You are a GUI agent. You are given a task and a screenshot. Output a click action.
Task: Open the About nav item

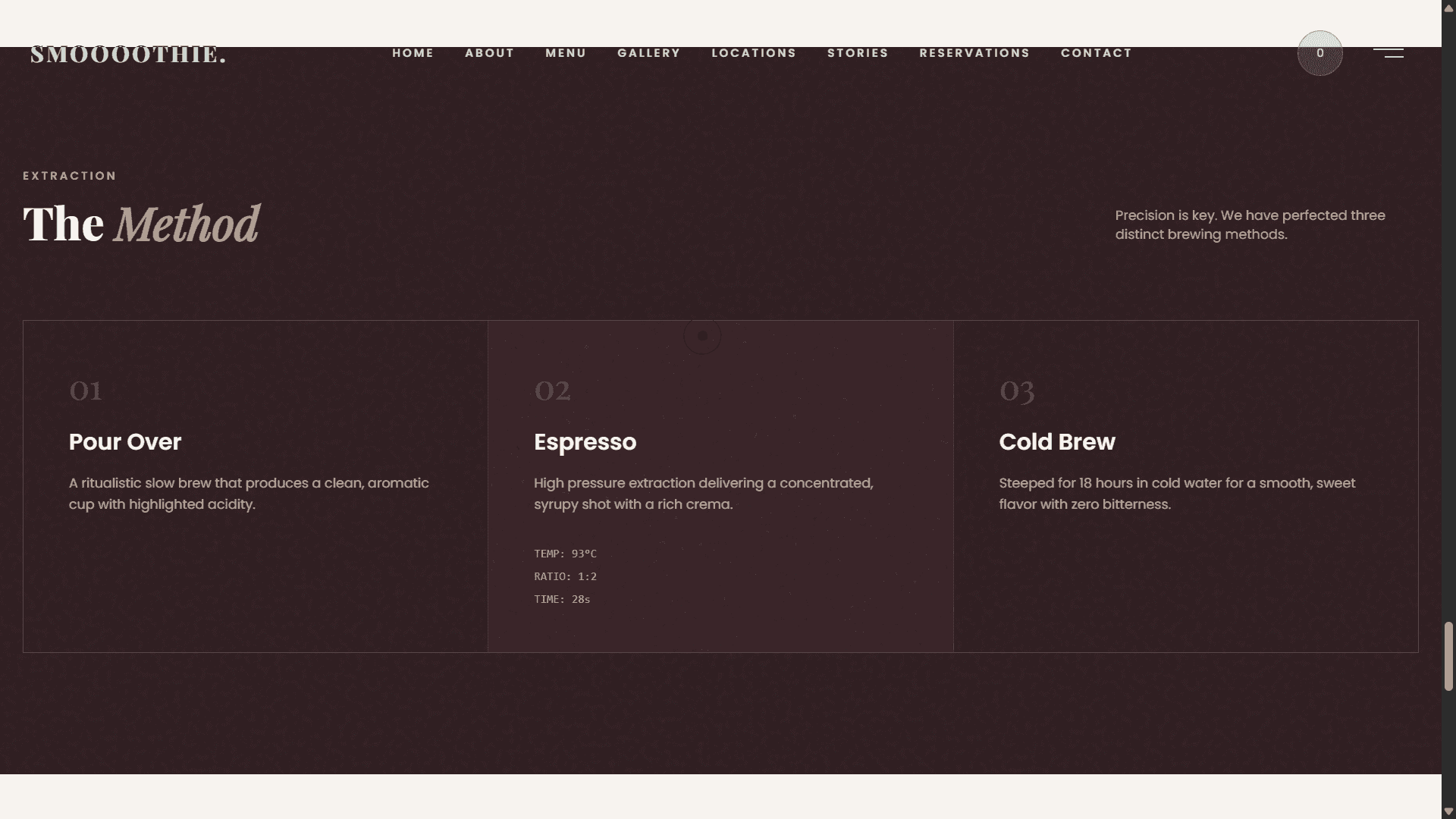coord(489,53)
